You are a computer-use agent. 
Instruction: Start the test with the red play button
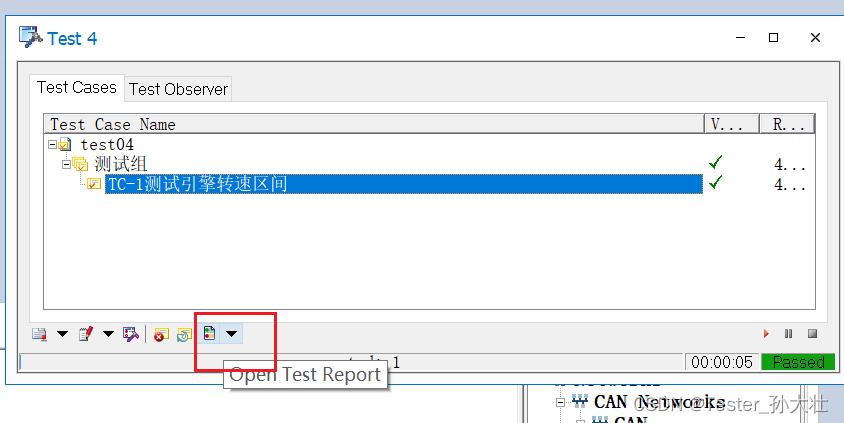tap(766, 334)
